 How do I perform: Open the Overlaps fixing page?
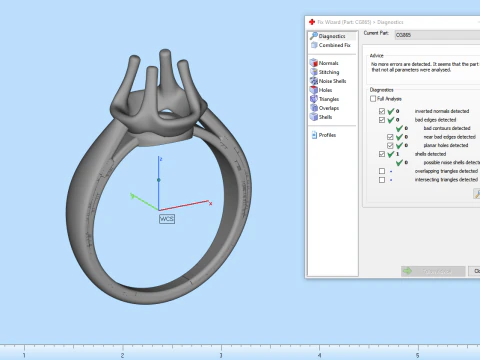coord(324,108)
